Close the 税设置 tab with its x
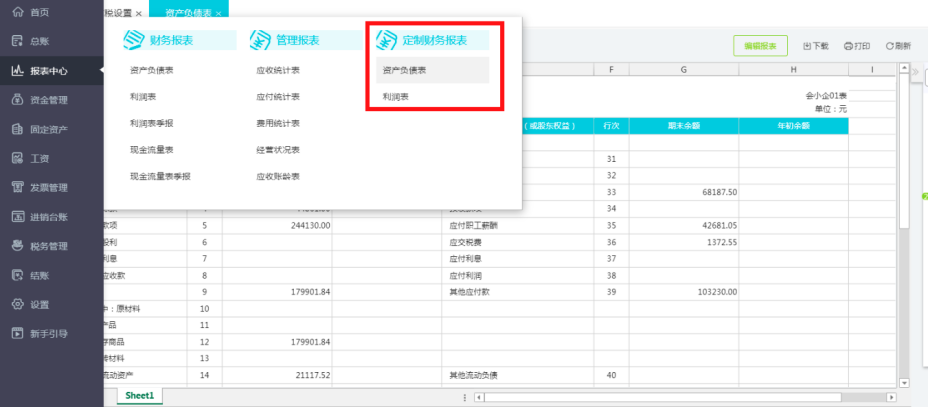The image size is (928, 408). click(x=138, y=13)
